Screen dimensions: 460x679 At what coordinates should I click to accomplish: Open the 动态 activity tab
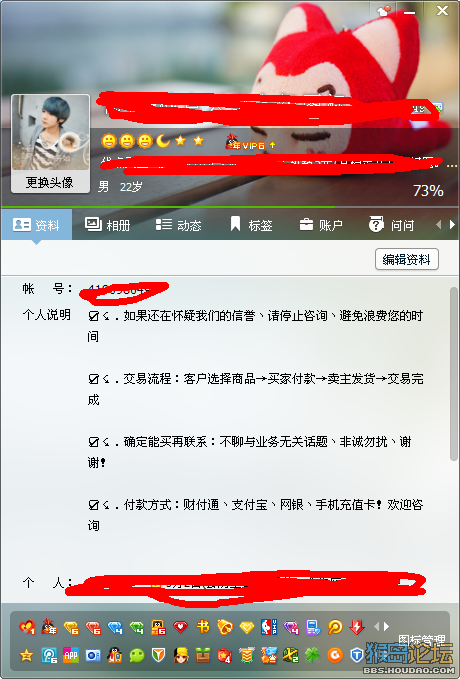[178, 225]
